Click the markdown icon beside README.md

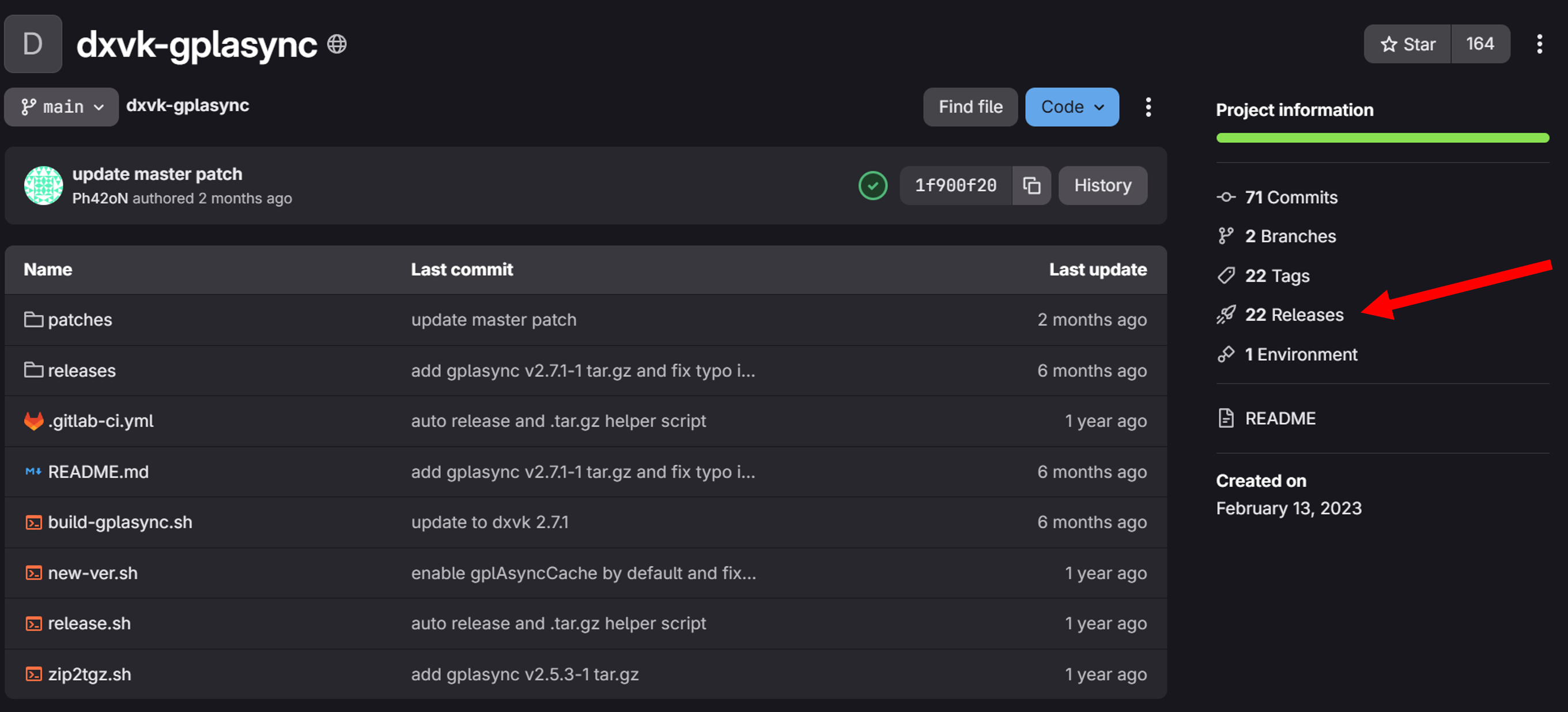pyautogui.click(x=33, y=472)
